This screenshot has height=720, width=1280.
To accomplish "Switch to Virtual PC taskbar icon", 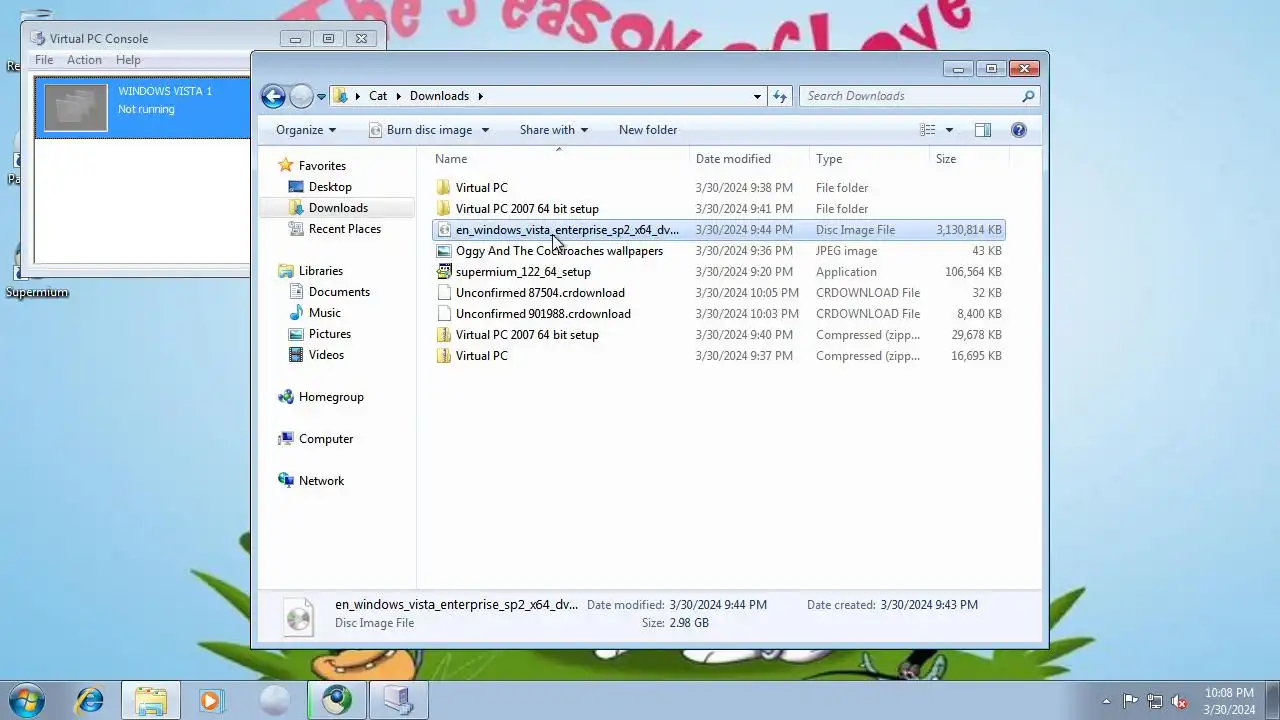I will click(x=398, y=700).
